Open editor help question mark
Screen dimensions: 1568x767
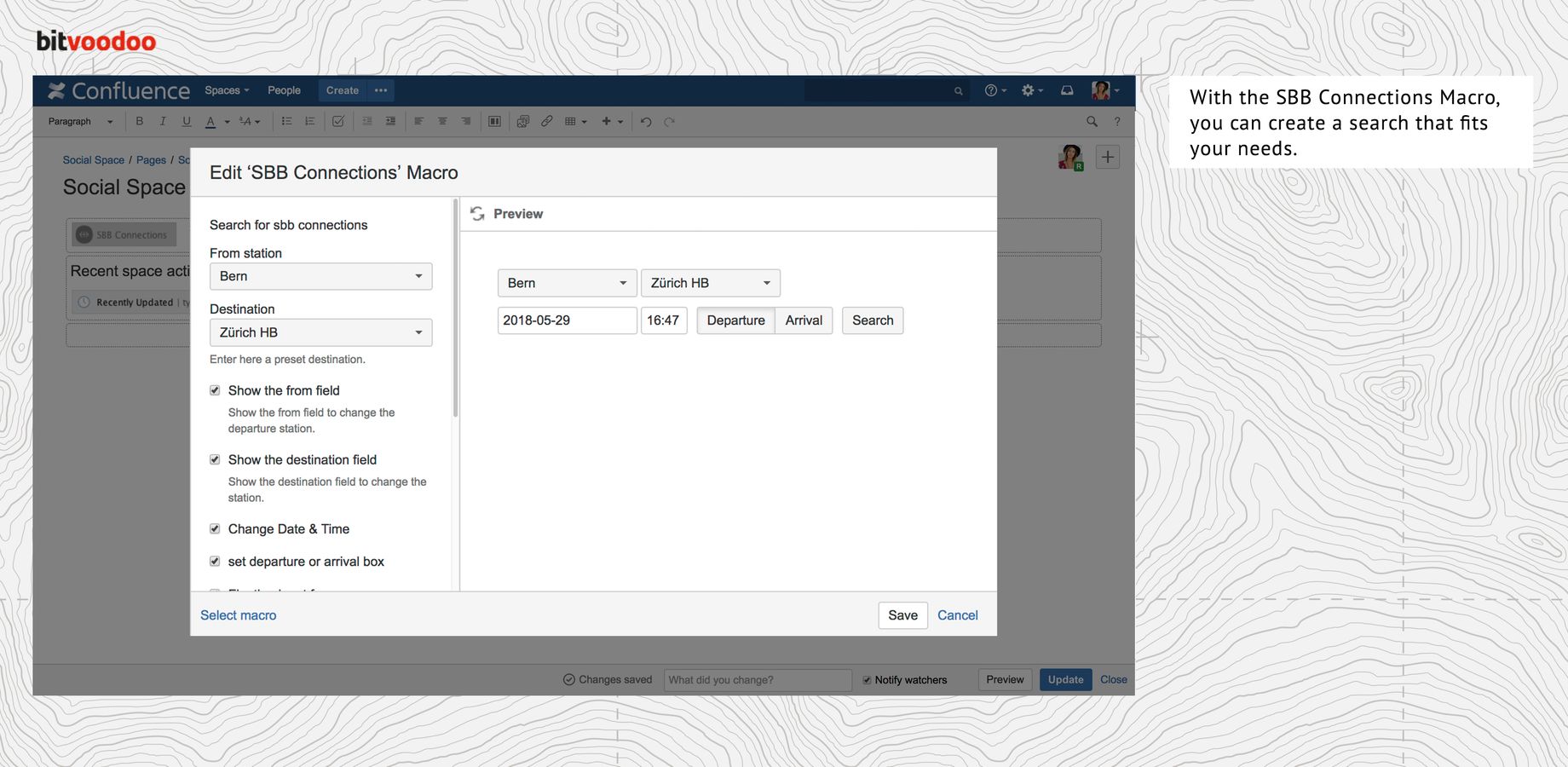click(1117, 121)
